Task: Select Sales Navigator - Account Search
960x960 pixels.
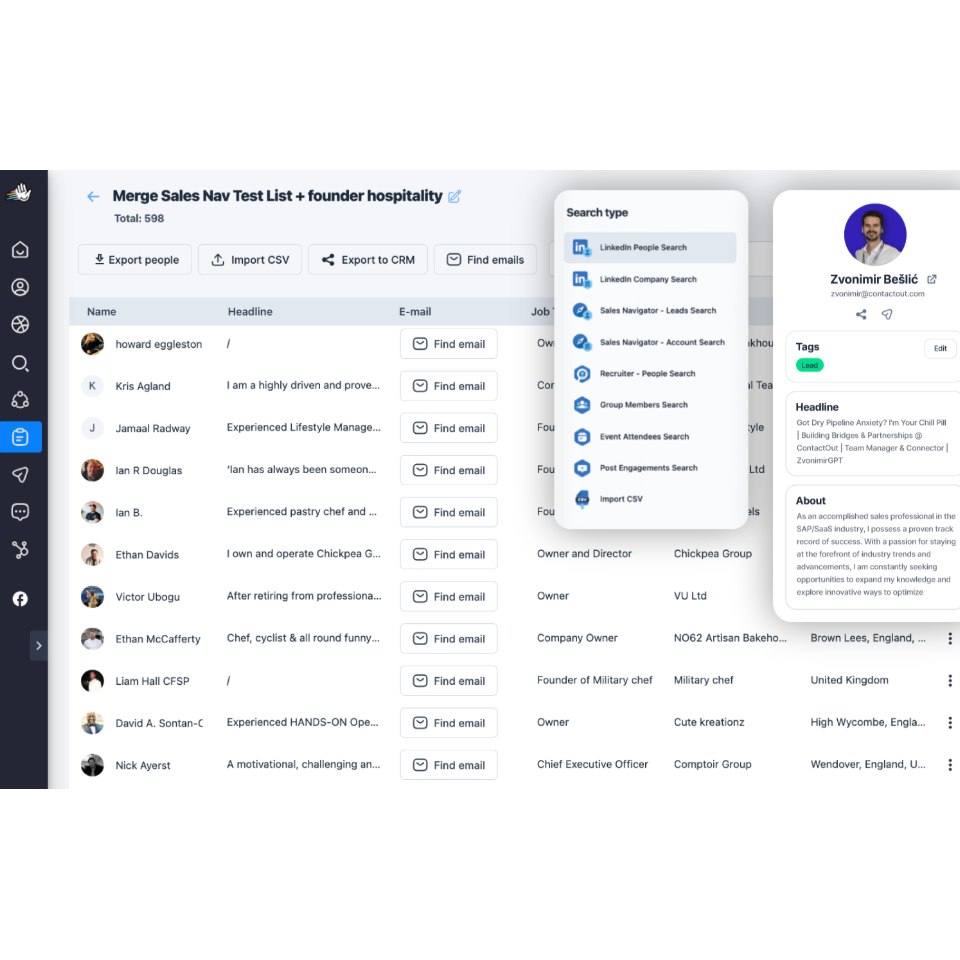Action: 650,342
